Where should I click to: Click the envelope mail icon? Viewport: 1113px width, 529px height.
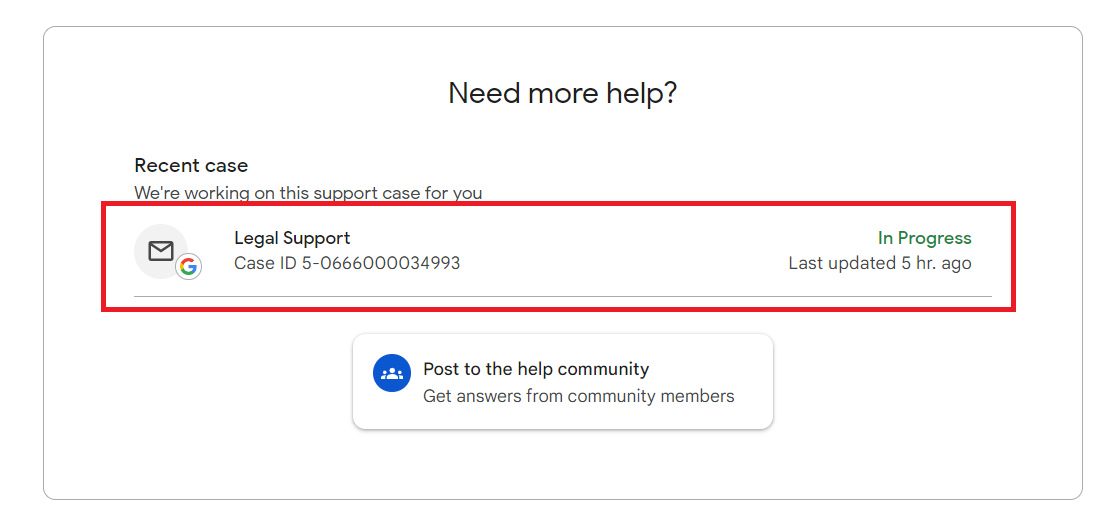click(x=161, y=251)
